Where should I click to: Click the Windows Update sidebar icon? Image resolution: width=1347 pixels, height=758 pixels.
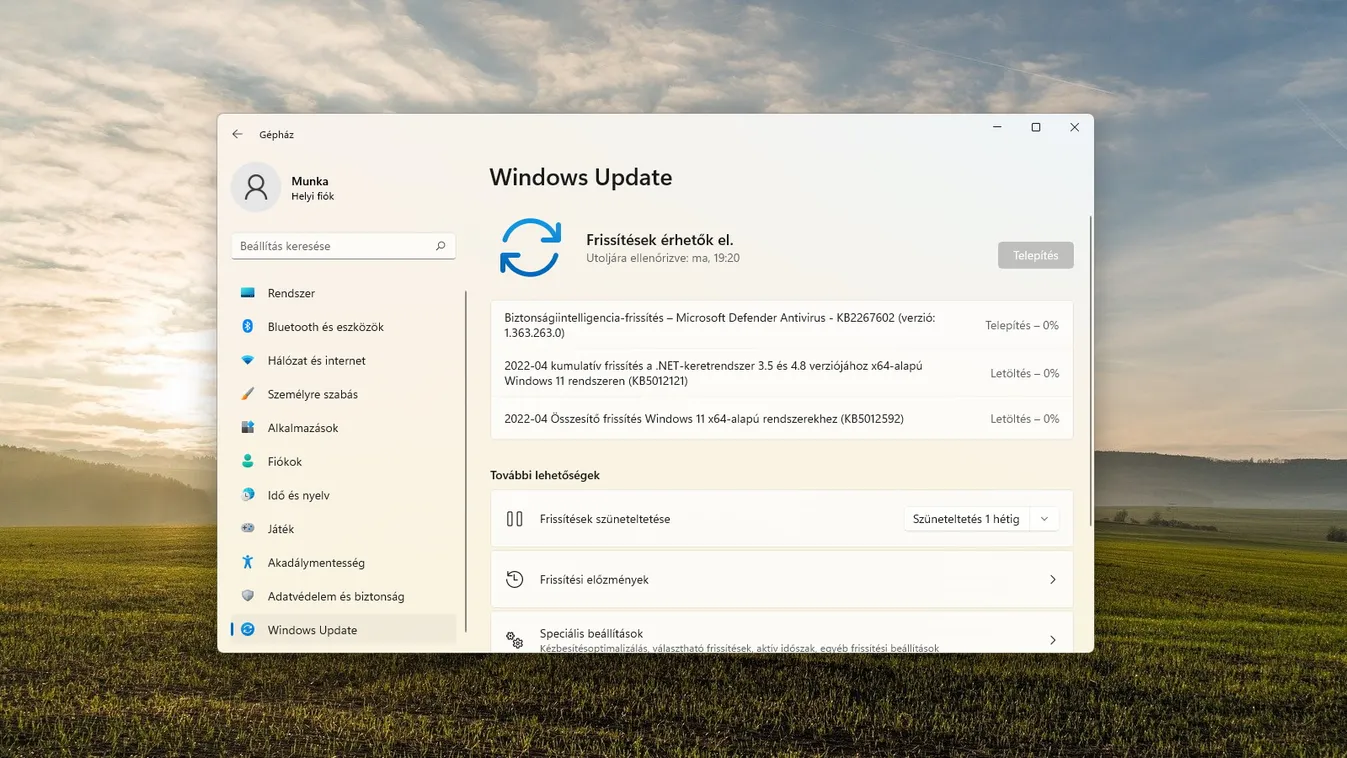[x=247, y=630]
